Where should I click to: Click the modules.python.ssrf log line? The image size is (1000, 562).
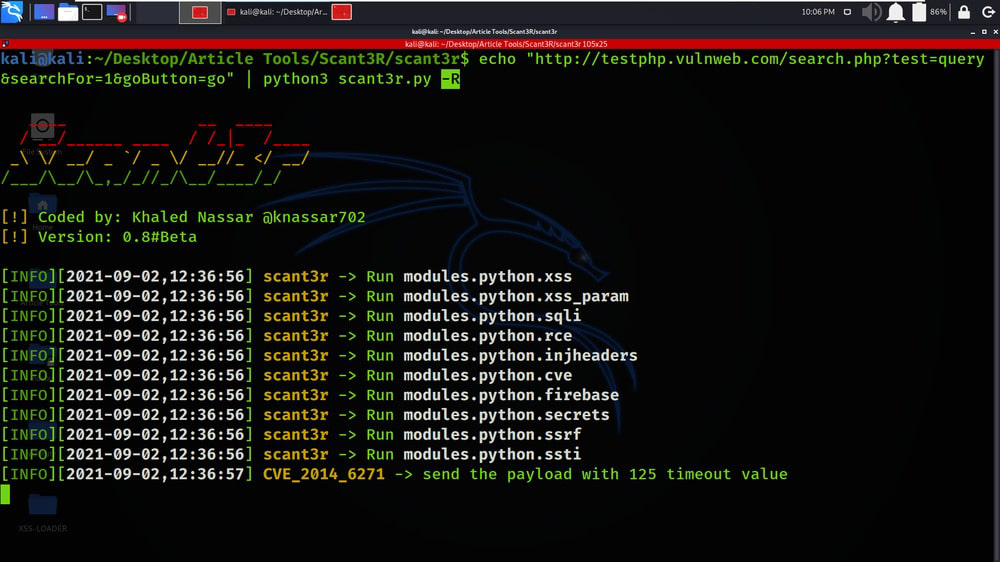[291, 434]
